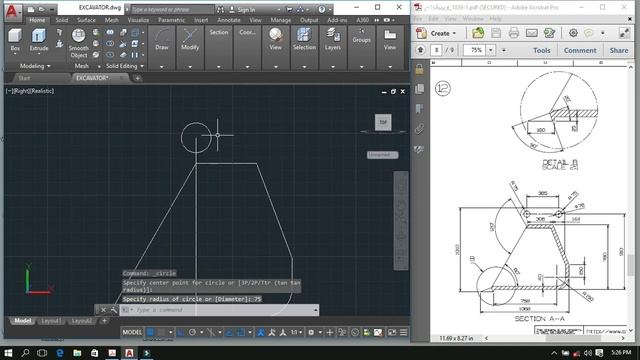The width and height of the screenshot is (640, 360).
Task: Toggle snap mode in AutoCAD status bar
Action: click(x=162, y=333)
